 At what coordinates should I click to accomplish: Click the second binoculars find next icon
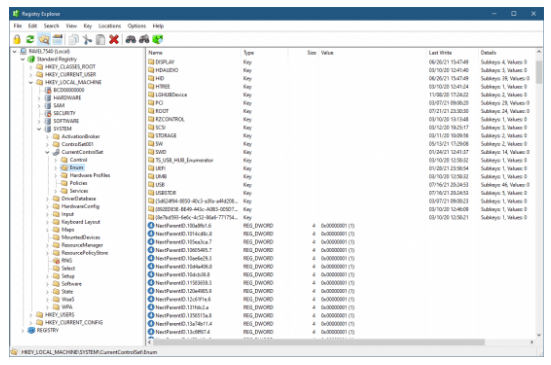point(144,39)
